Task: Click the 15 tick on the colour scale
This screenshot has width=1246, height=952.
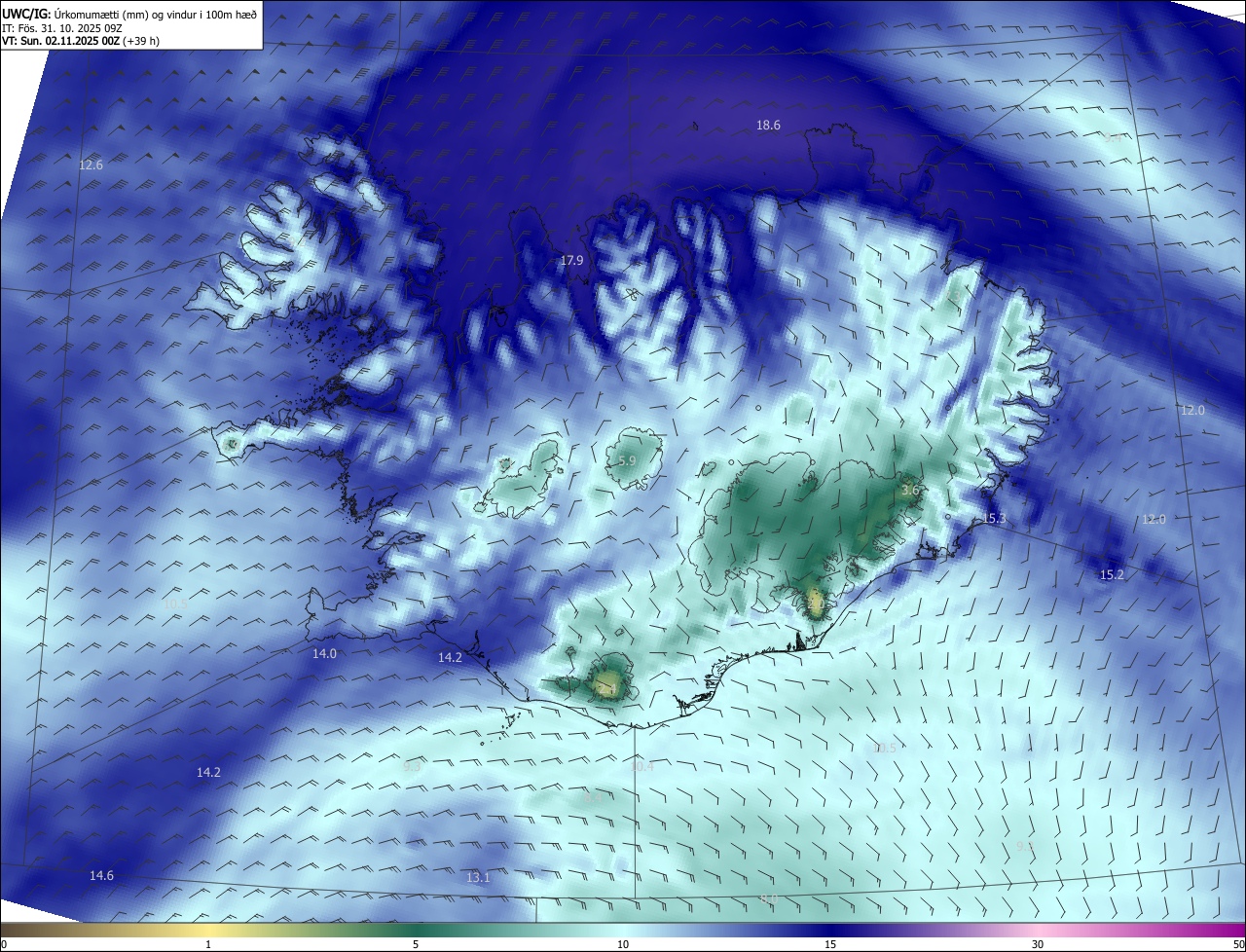Action: click(x=830, y=945)
